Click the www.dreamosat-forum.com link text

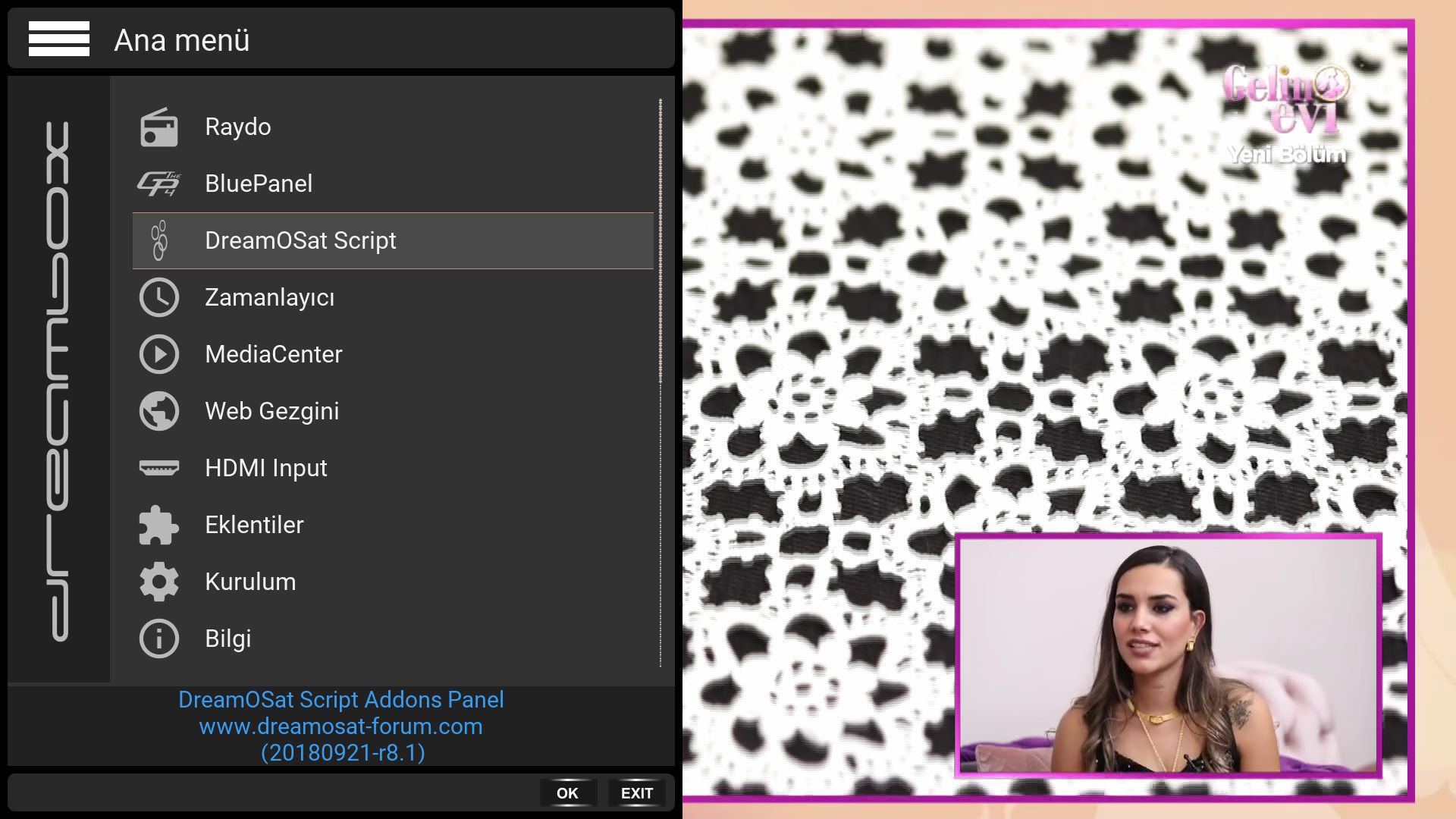(x=341, y=726)
